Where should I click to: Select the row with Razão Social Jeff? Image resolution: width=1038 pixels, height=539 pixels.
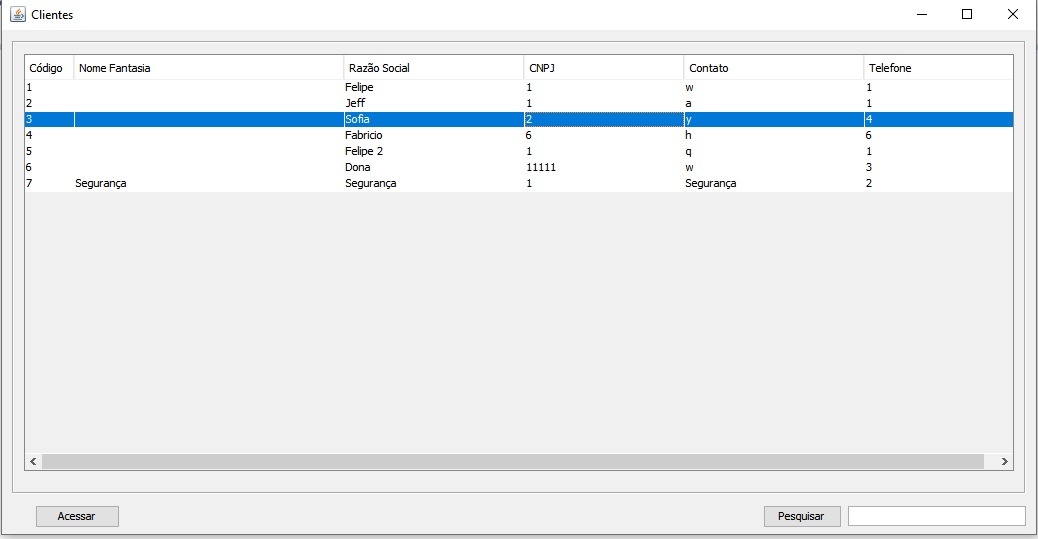pyautogui.click(x=519, y=103)
